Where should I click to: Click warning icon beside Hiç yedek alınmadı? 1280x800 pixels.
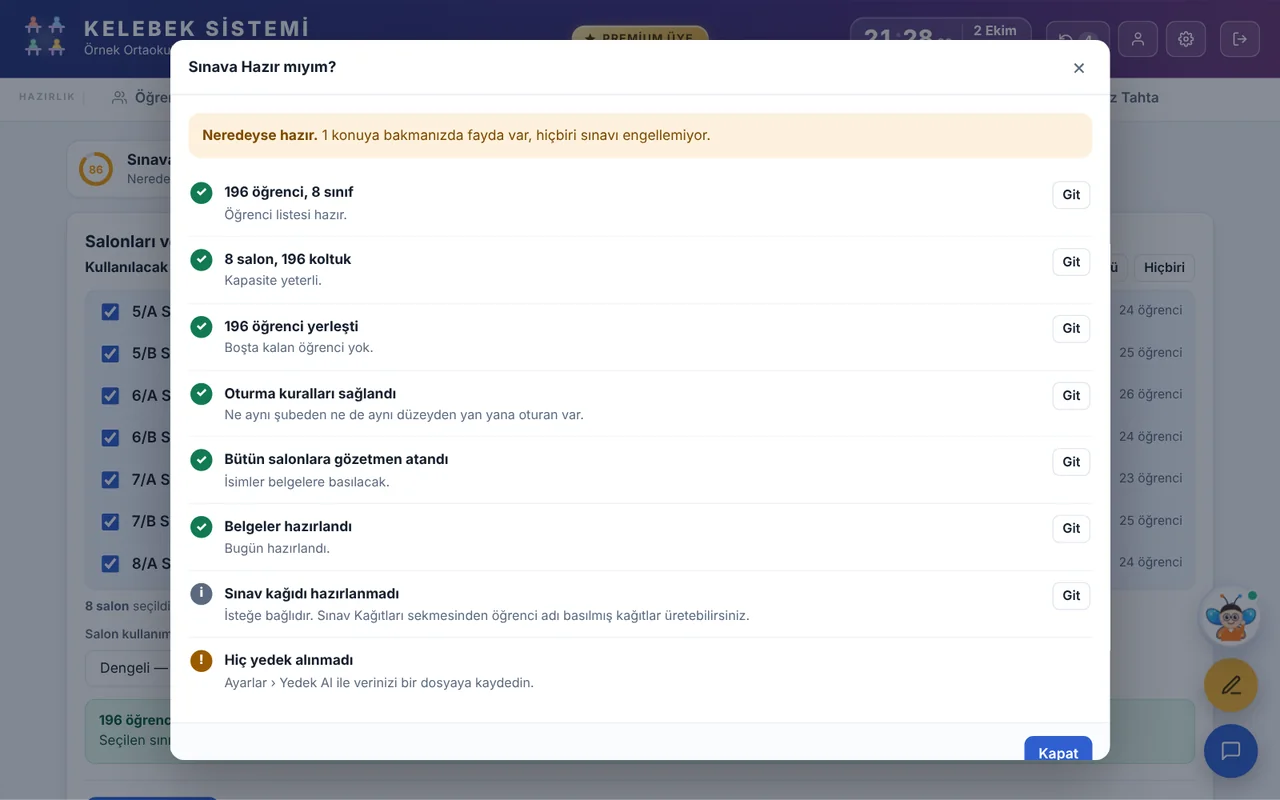[x=202, y=661]
